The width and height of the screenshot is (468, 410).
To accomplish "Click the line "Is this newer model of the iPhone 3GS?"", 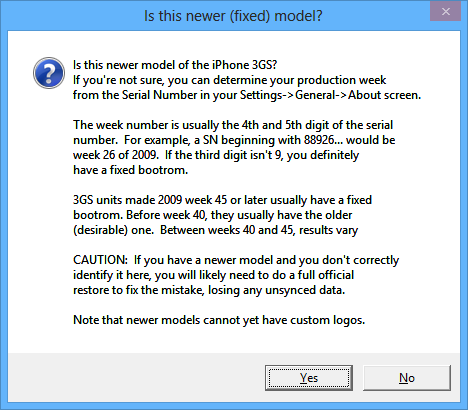I will tap(175, 65).
